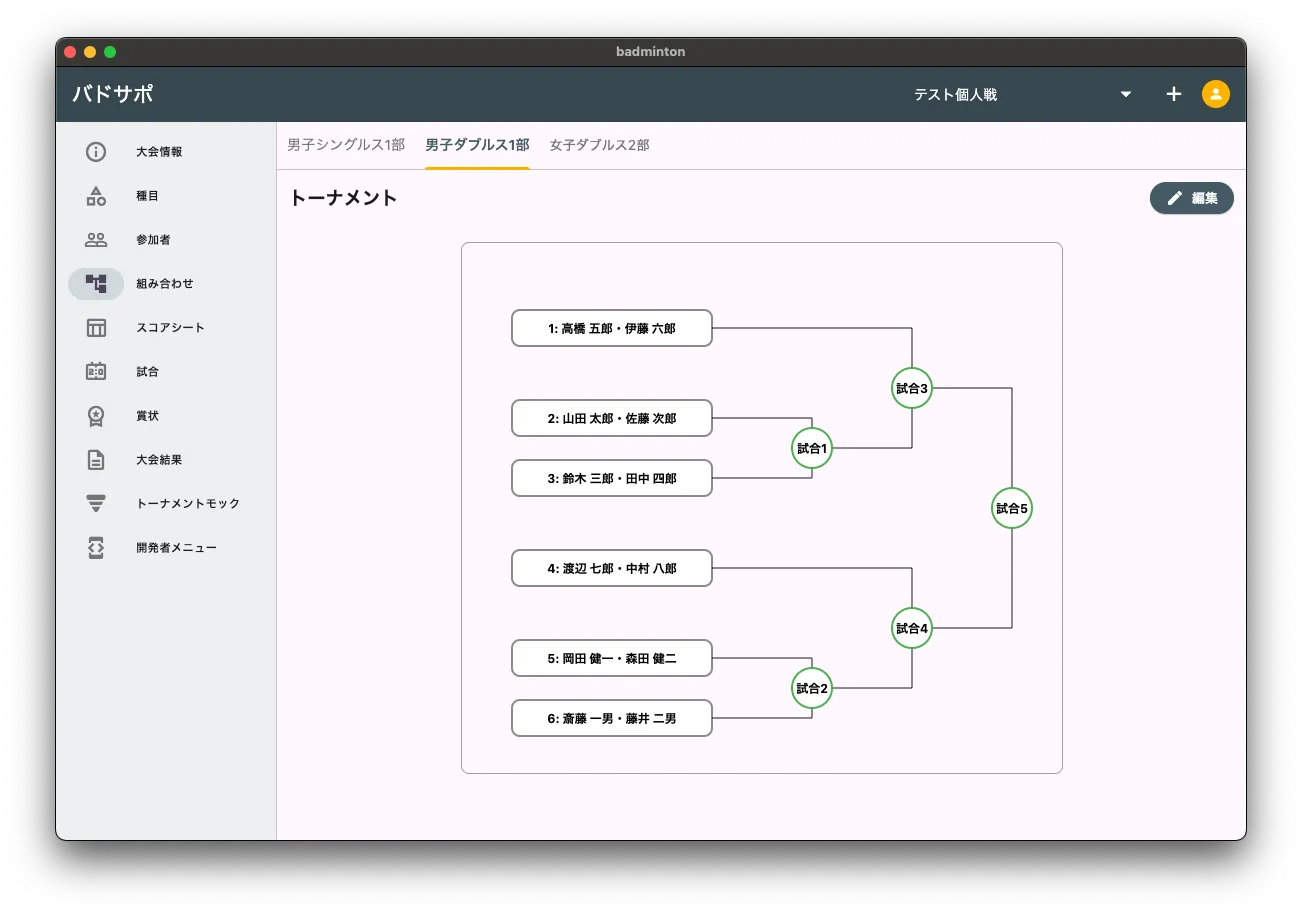Screen dimensions: 1302x914
Task: Open the yellow user account avatar
Action: point(1216,94)
